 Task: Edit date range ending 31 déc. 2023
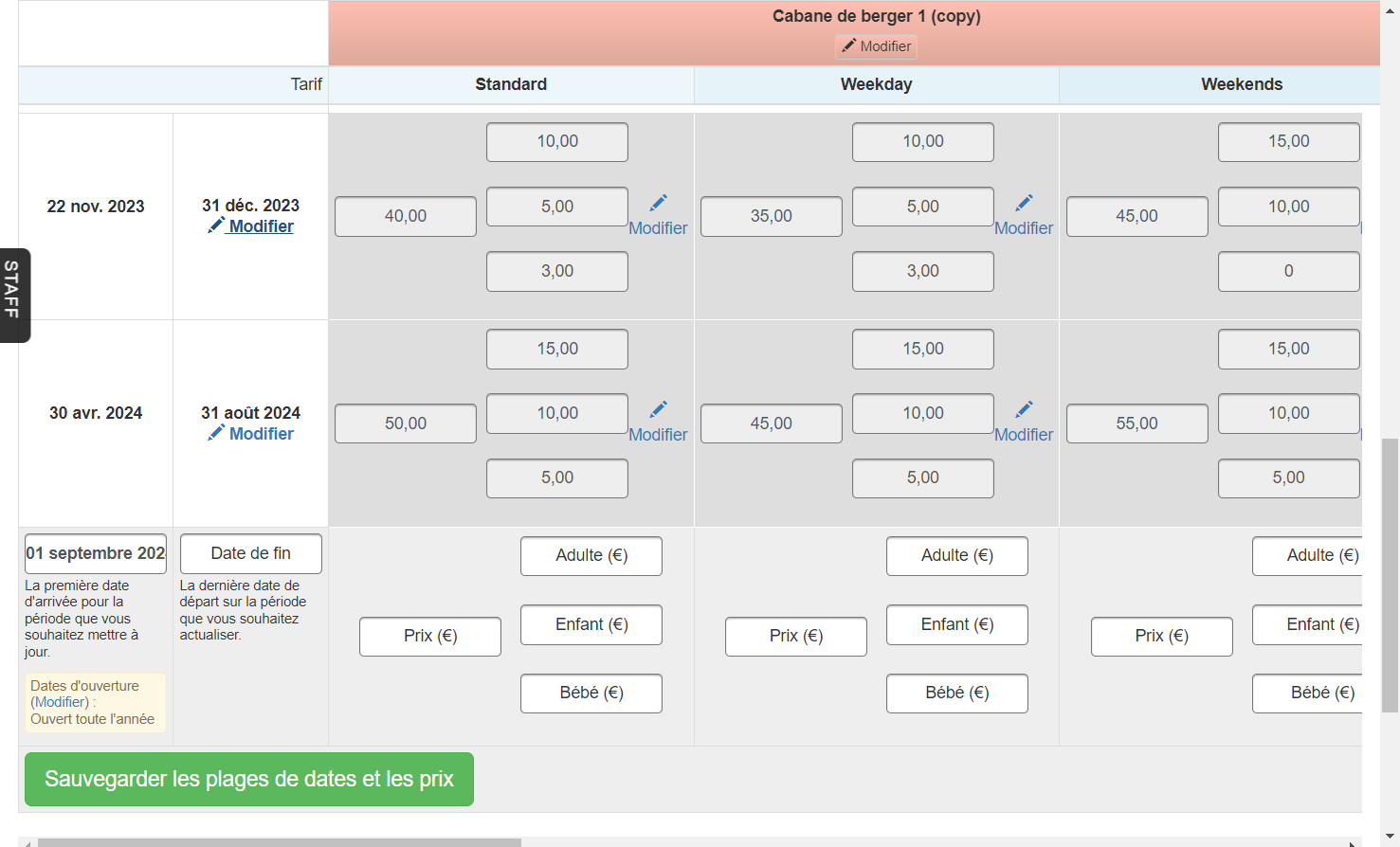250,226
